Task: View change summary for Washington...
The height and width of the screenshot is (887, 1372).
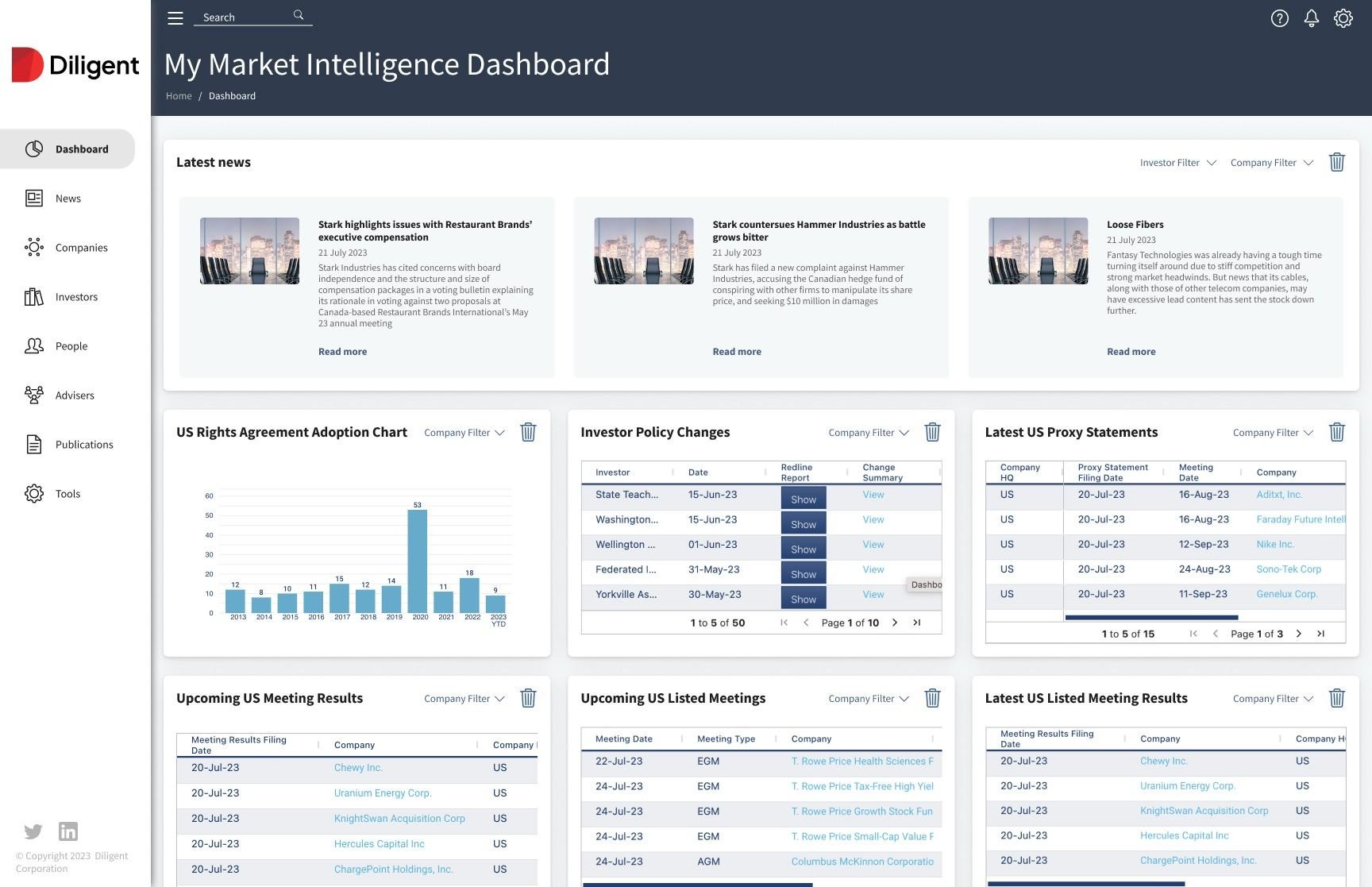Action: coord(873,520)
